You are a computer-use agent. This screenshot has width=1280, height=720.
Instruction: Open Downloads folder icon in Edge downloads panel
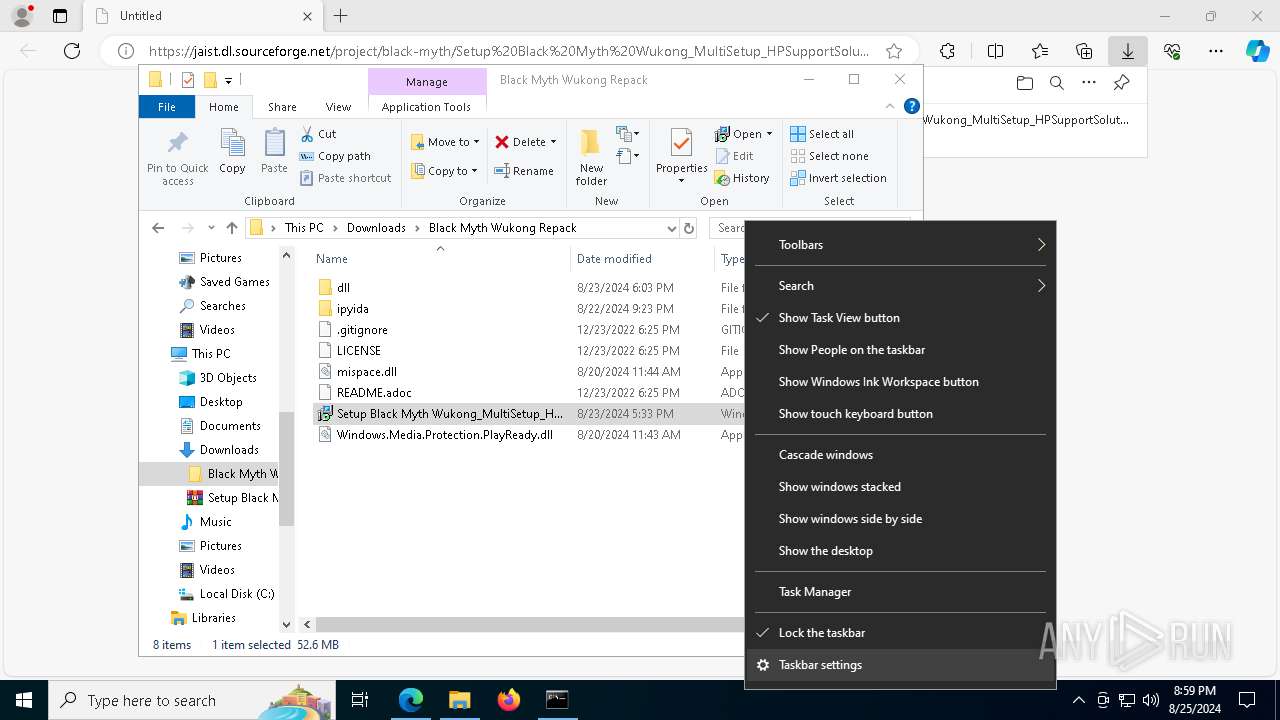[1024, 83]
